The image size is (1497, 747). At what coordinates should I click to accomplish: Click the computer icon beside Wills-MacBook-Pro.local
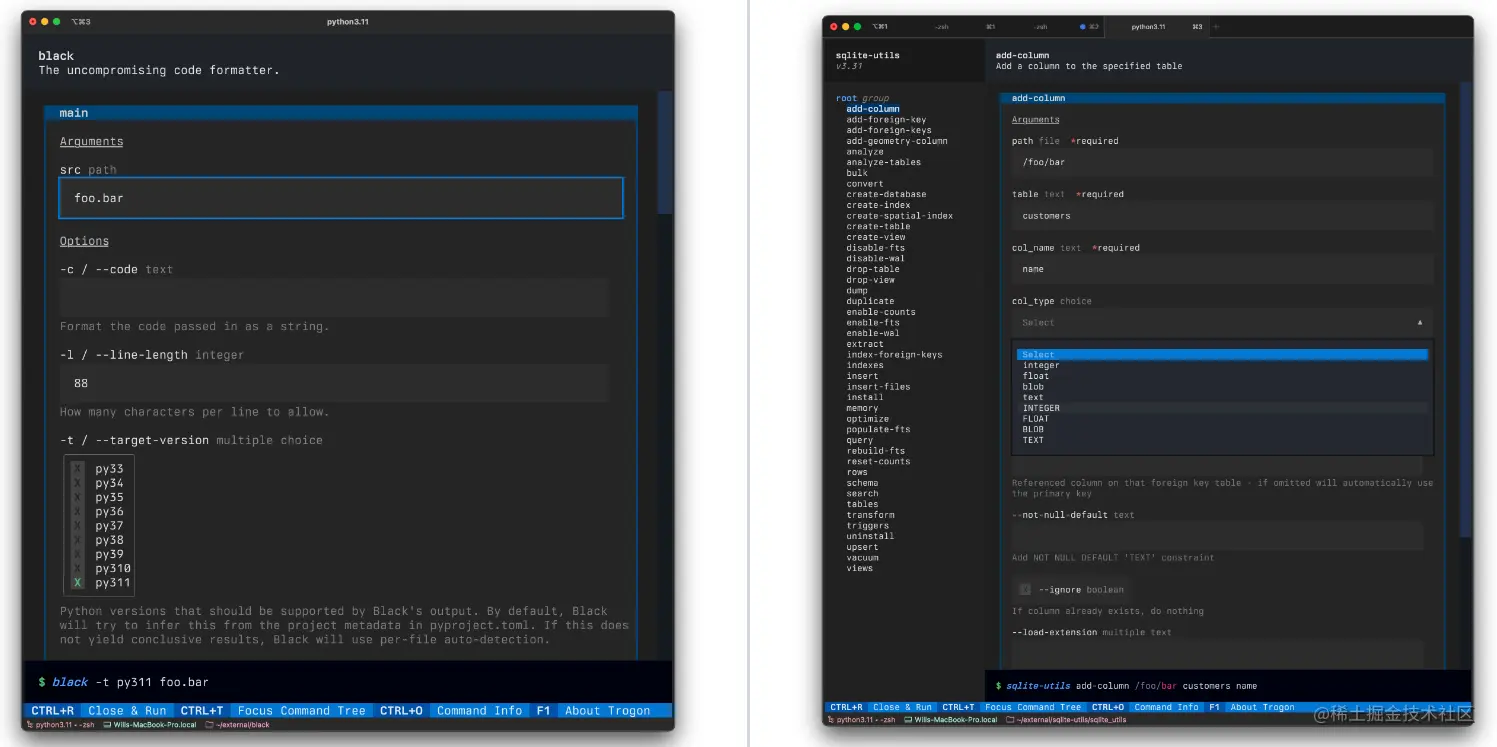[107, 725]
